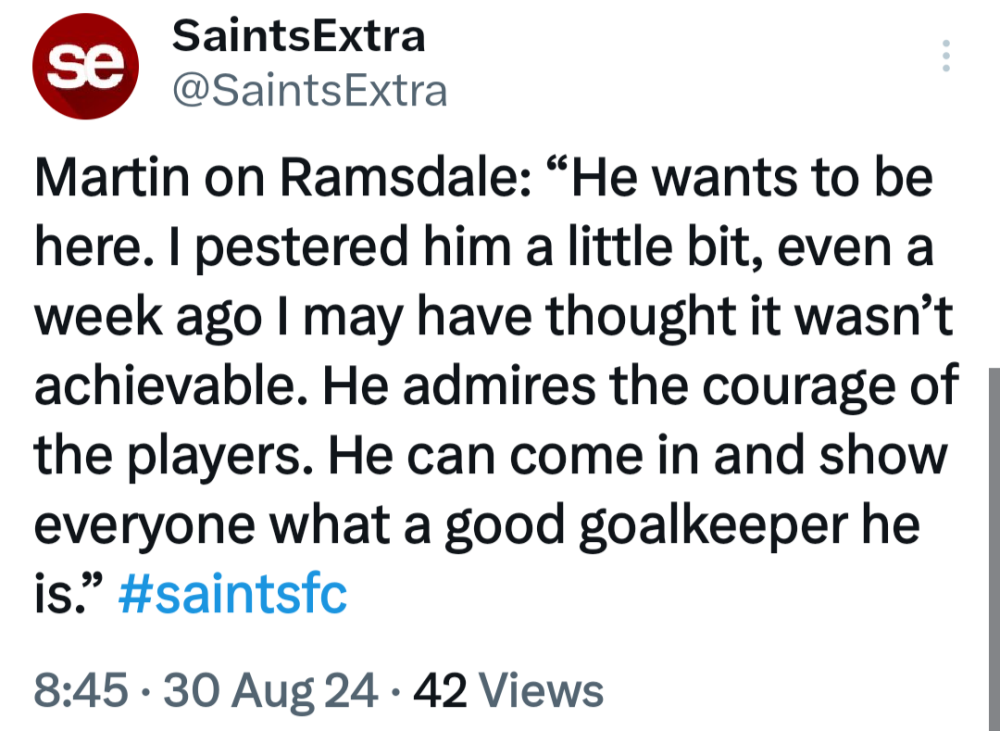Visit the @SaintsExtra handle profile
This screenshot has height=731, width=1000.
tap(310, 91)
